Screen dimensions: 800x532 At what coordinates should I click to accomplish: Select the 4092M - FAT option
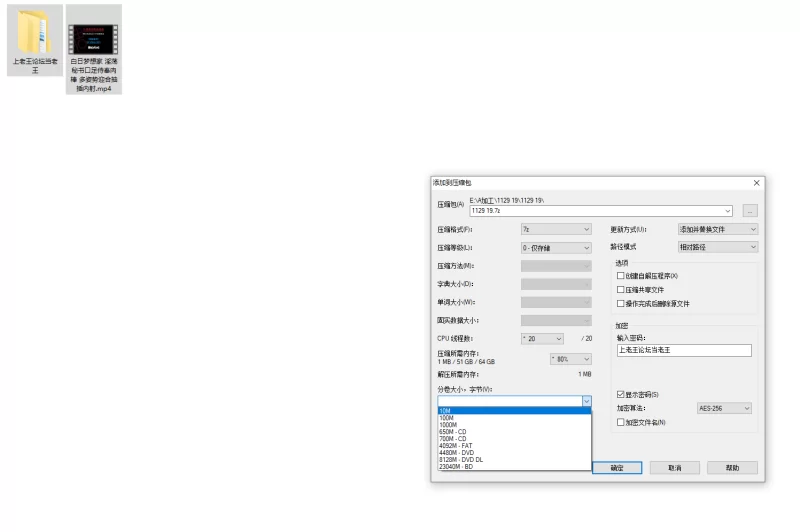[514, 446]
